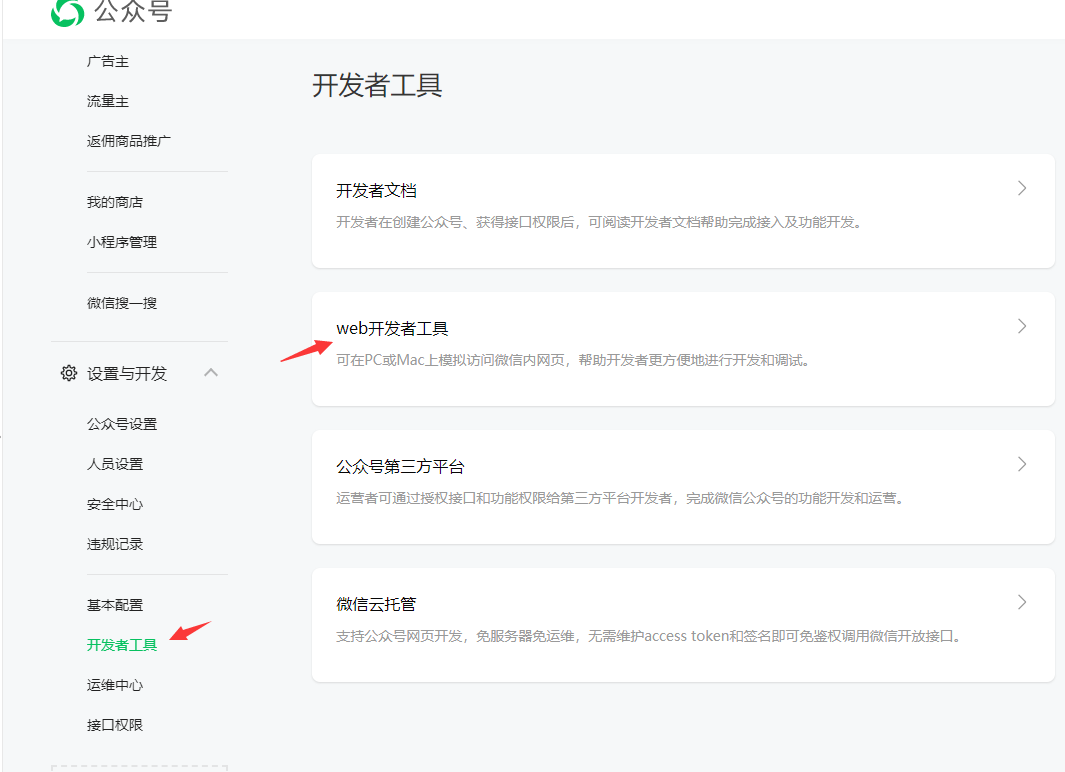Click the 微信云托管 card title
Screen dimensions: 1065x772
pyautogui.click(x=376, y=604)
